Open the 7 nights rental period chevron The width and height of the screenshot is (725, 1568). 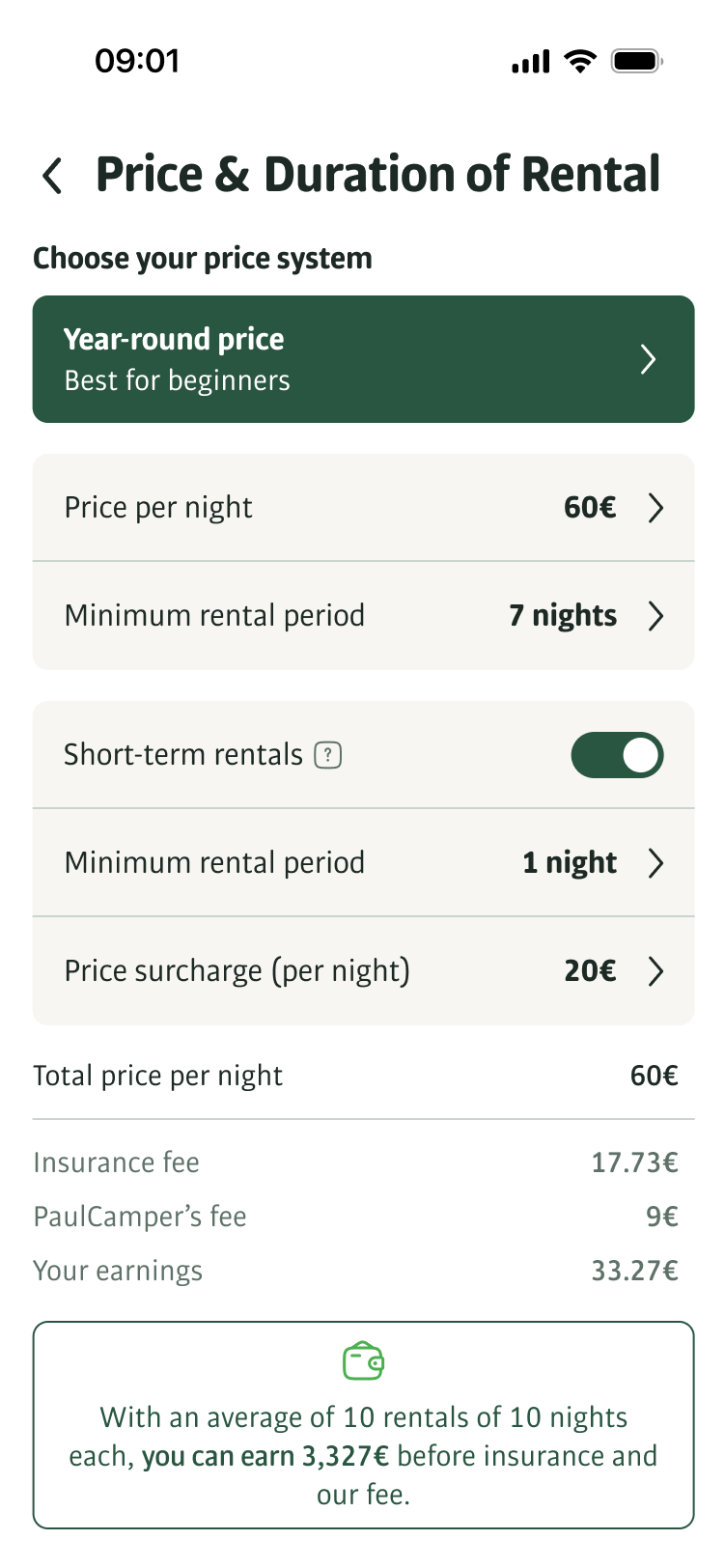pos(655,616)
